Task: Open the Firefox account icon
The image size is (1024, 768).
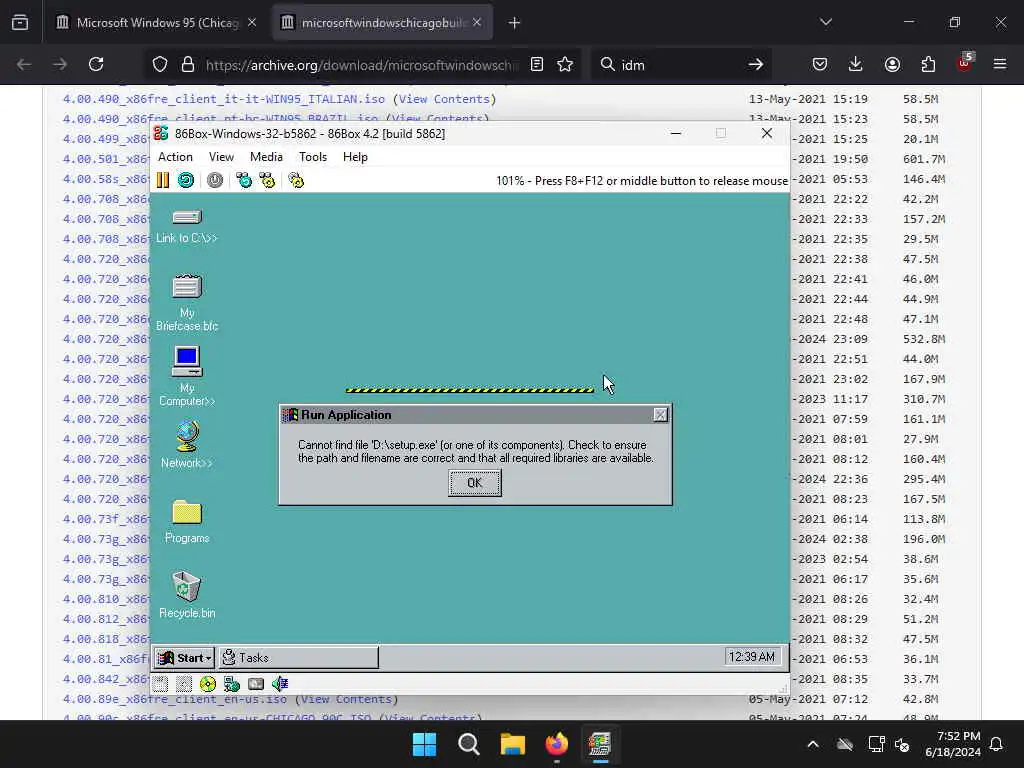Action: [892, 64]
